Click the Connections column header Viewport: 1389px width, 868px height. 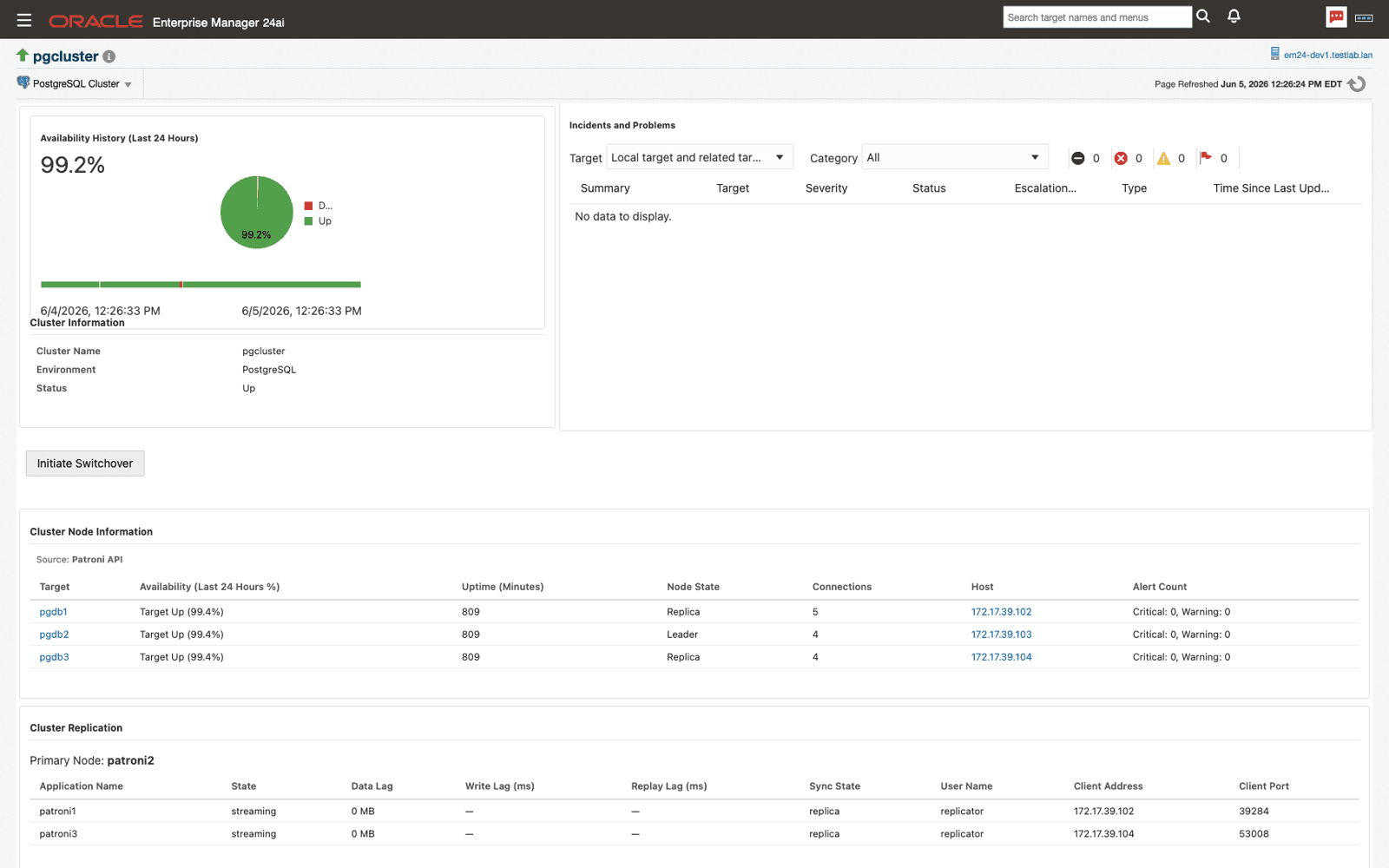click(x=841, y=587)
